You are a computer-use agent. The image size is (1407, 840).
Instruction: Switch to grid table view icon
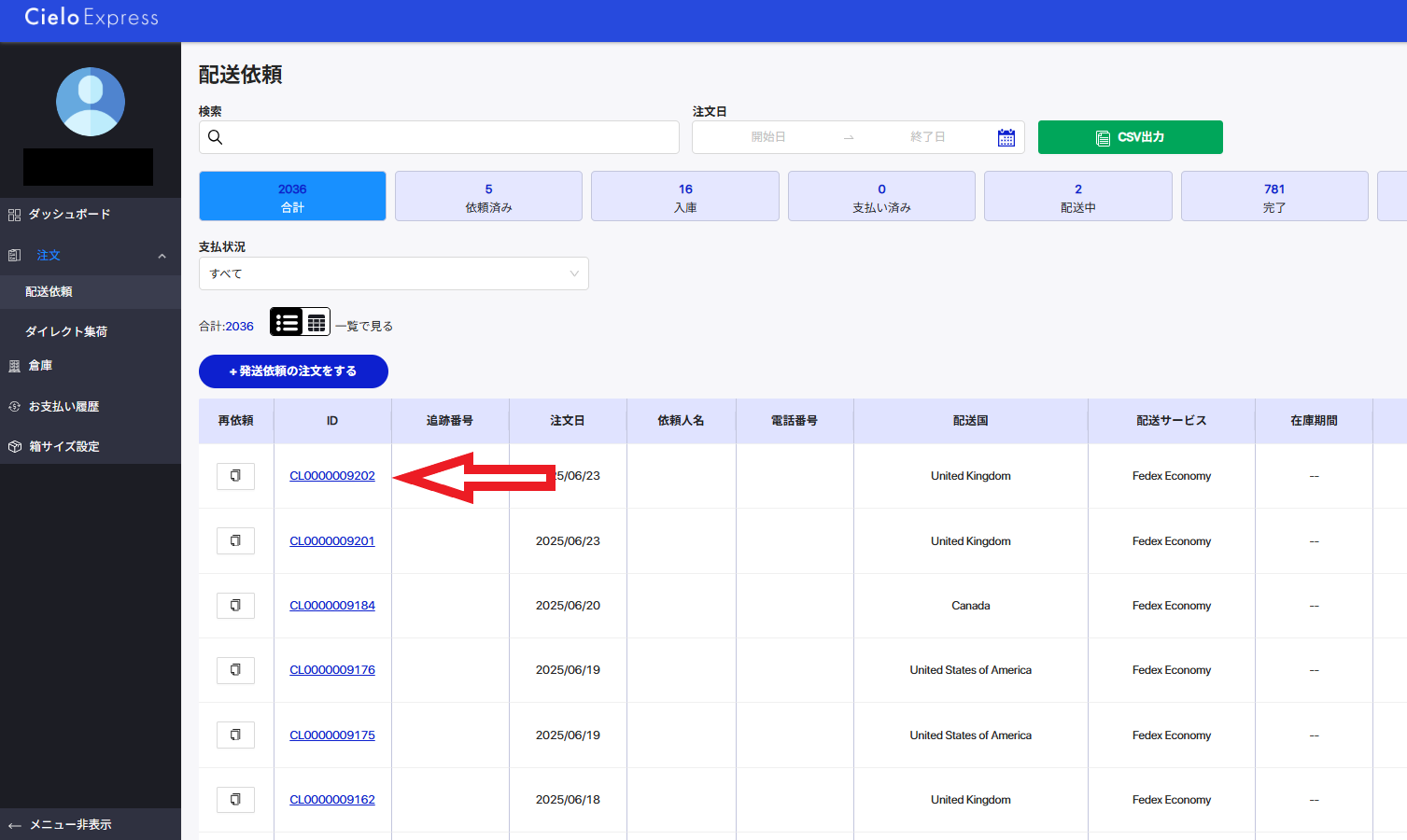point(317,322)
